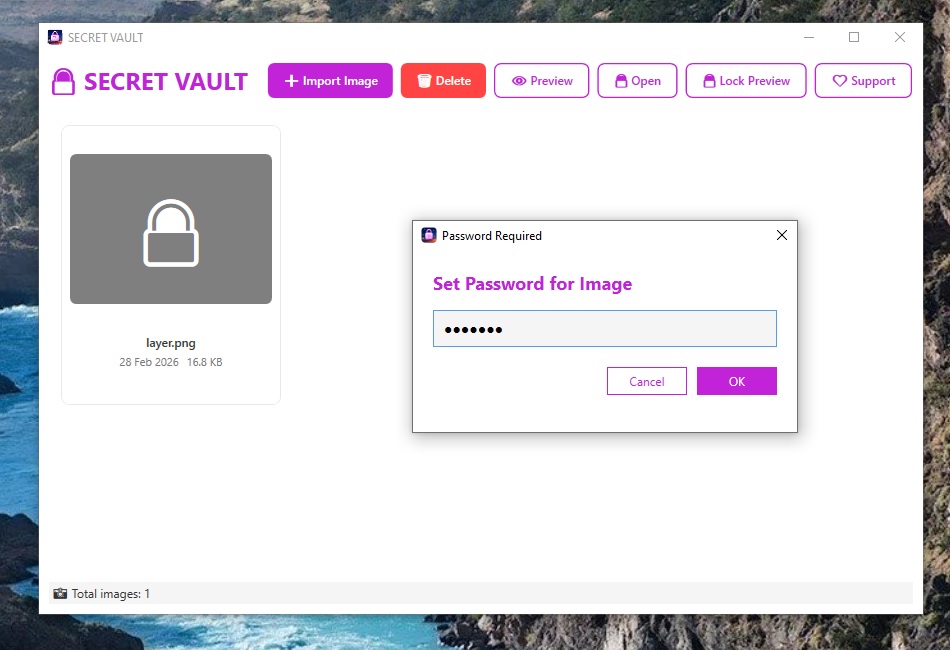
Task: Click the padlock on layer.png thumbnail
Action: [x=171, y=233]
